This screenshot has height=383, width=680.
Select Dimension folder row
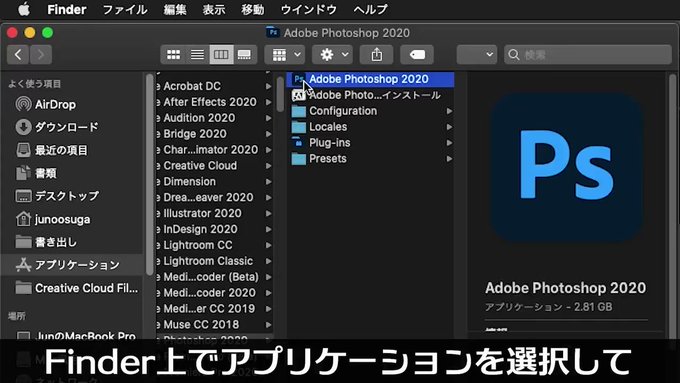click(x=214, y=182)
